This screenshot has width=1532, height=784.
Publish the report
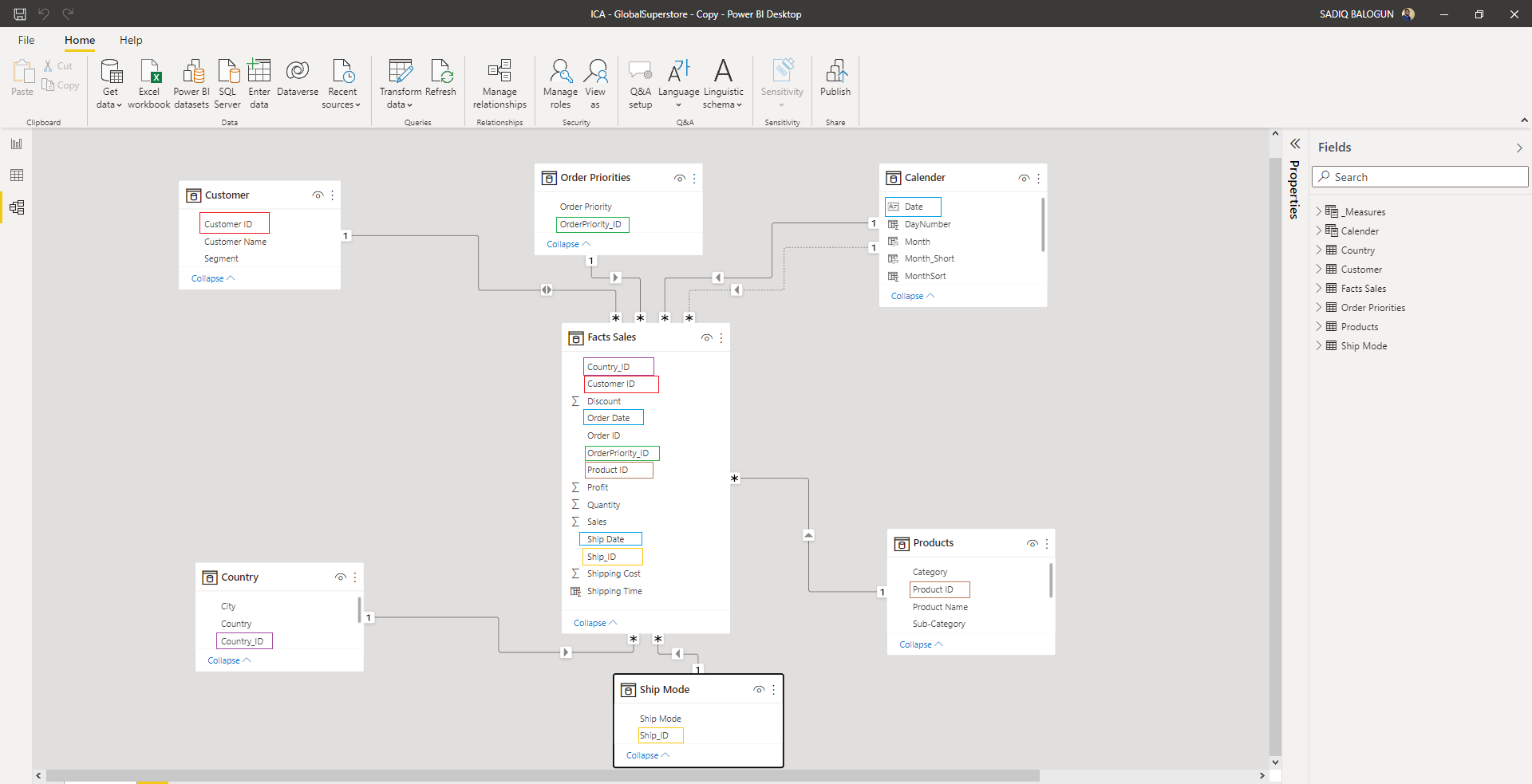835,79
